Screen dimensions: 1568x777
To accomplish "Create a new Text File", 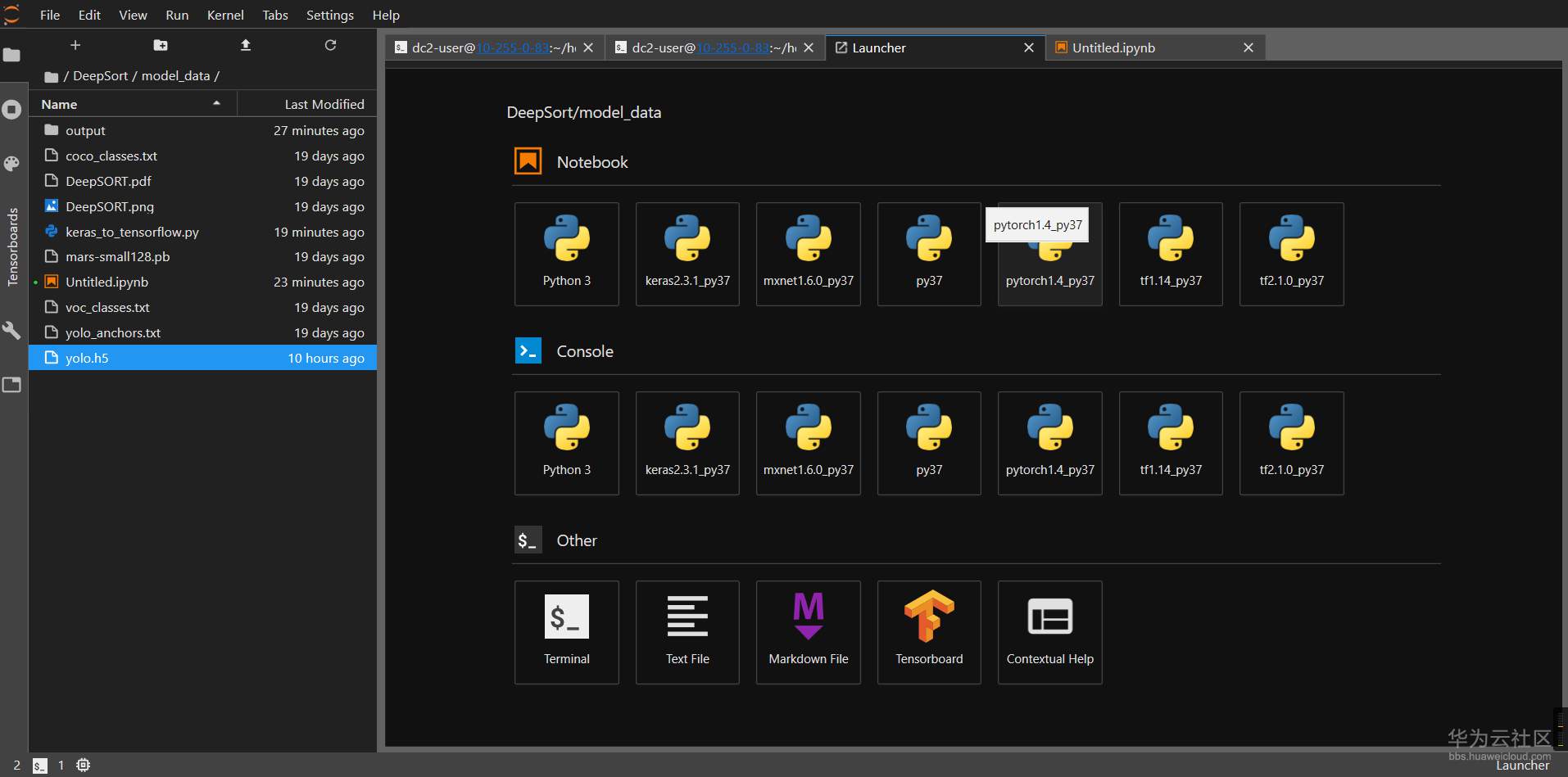I will pos(687,632).
